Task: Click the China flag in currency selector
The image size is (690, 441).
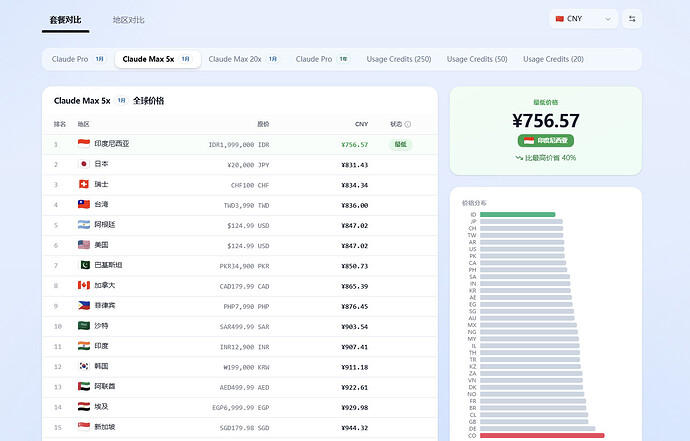Action: click(x=559, y=19)
